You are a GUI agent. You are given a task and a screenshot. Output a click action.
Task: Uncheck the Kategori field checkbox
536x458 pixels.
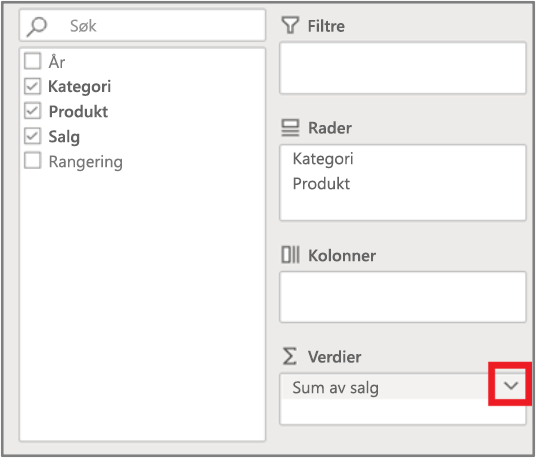(x=33, y=86)
